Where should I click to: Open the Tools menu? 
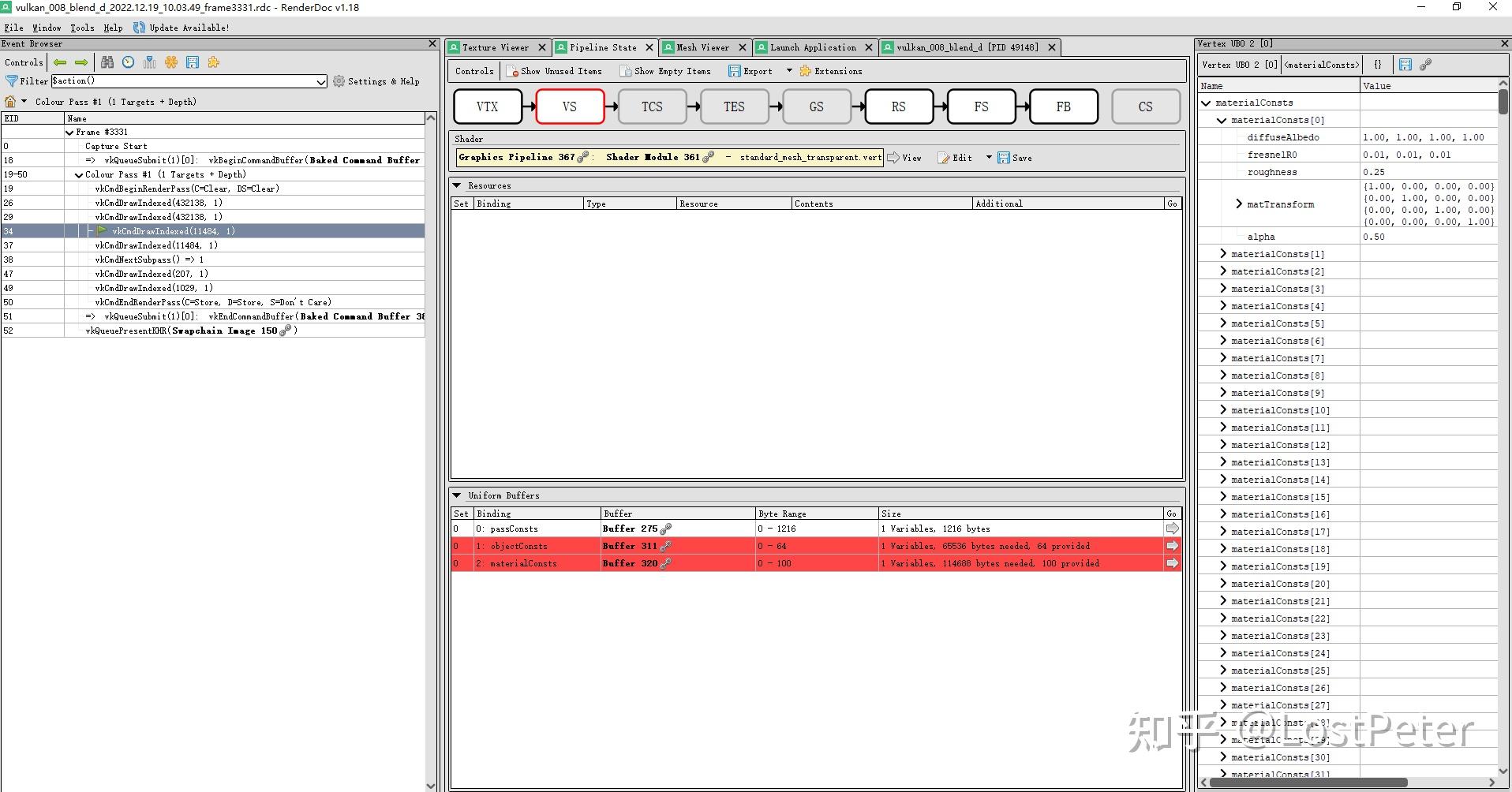(82, 28)
